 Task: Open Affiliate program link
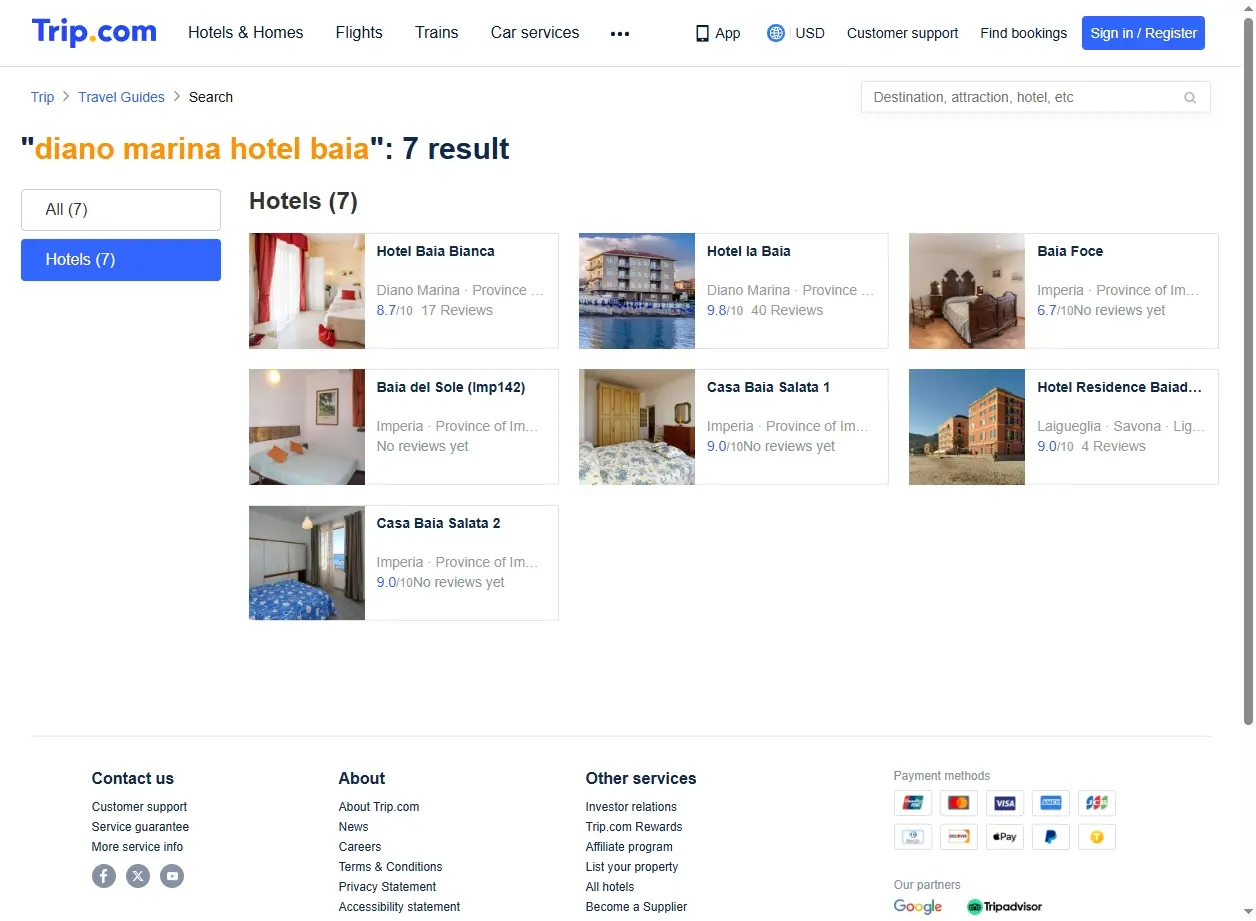629,847
